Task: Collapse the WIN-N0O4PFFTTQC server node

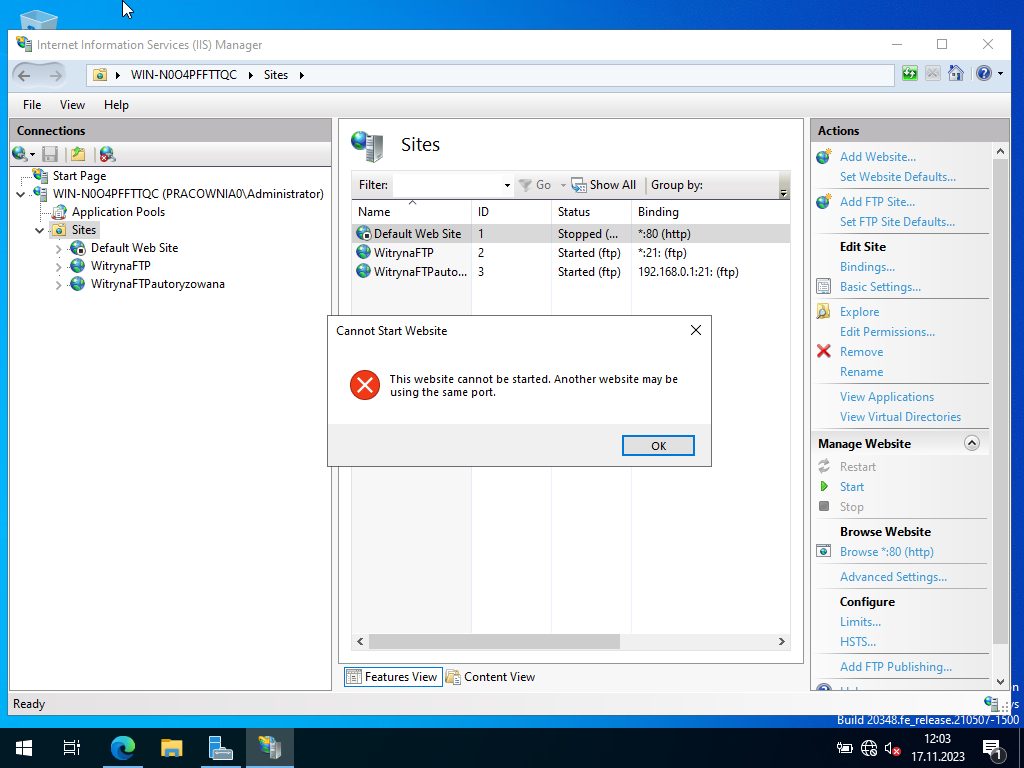Action: coord(21,194)
